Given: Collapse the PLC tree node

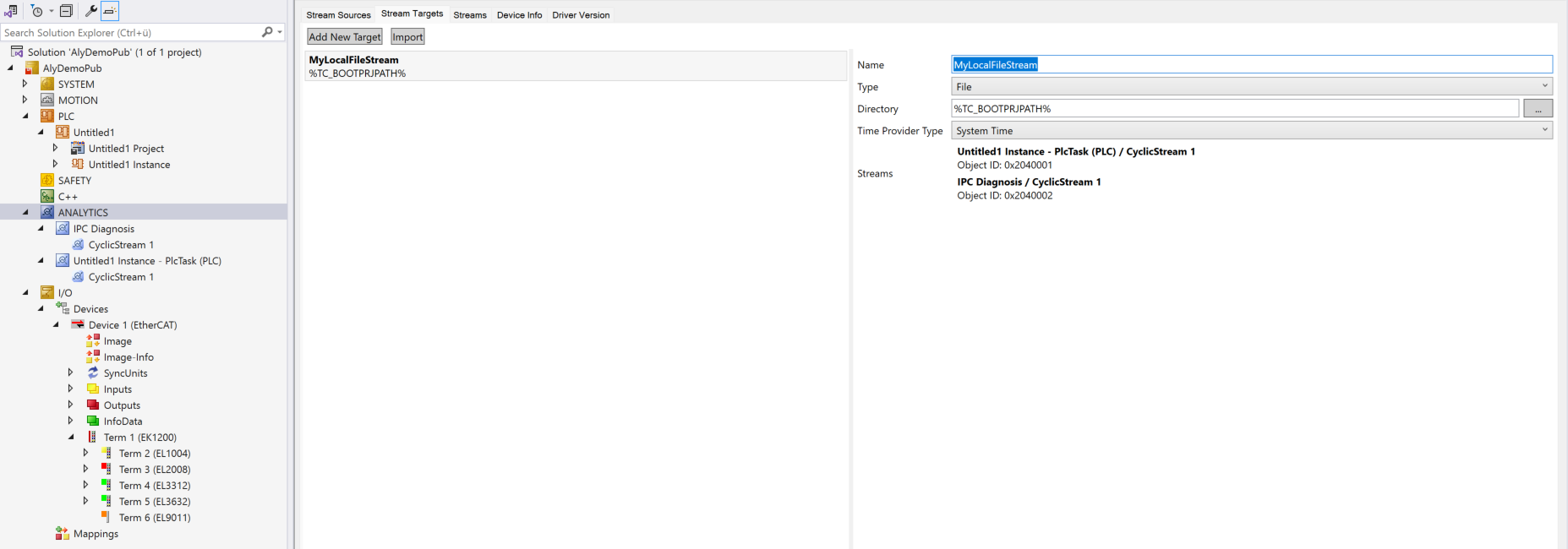Looking at the screenshot, I should click(25, 117).
